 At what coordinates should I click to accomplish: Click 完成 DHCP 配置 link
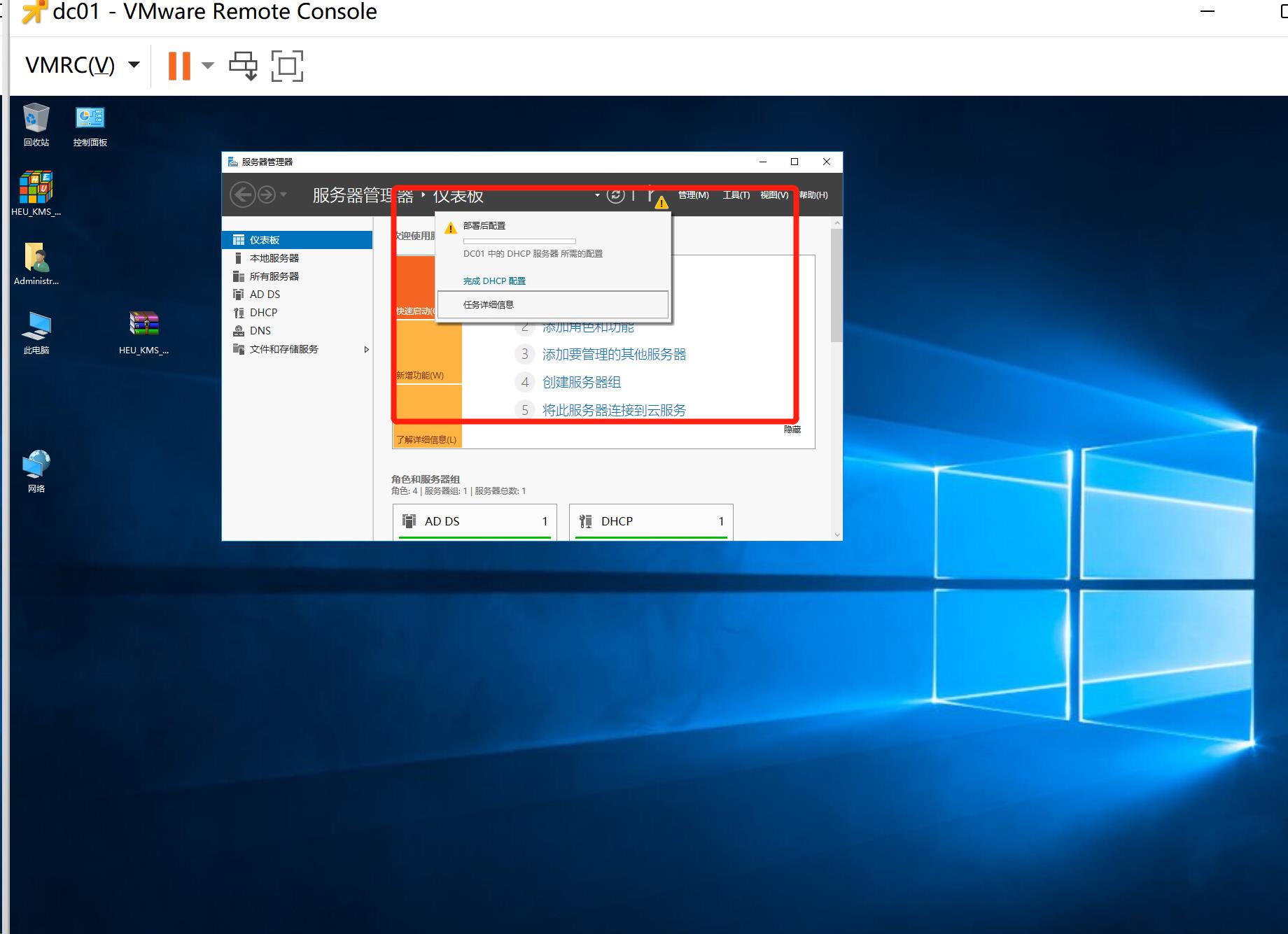(x=494, y=281)
